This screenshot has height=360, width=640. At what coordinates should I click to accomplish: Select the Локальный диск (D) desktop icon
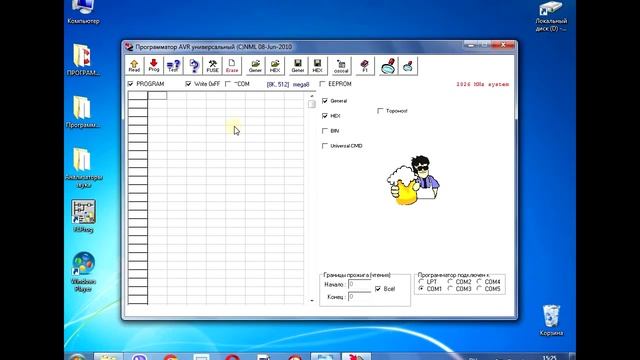[551, 16]
